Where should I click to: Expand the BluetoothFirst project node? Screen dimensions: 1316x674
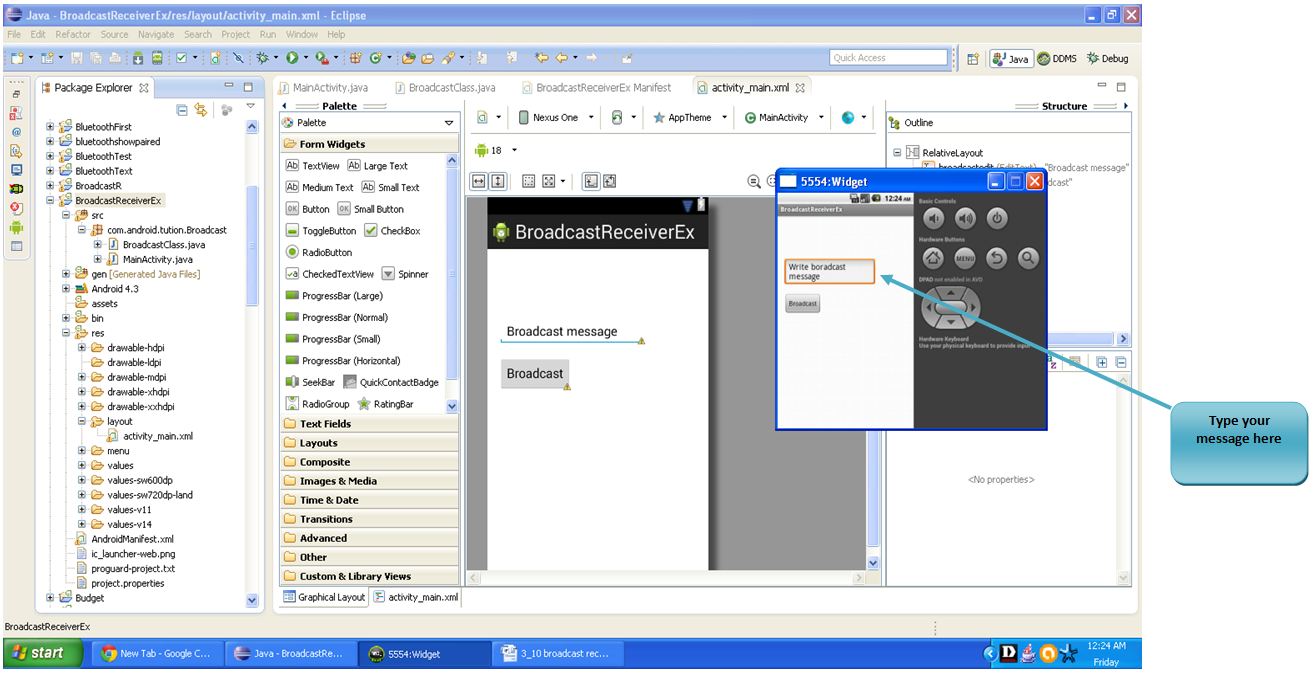point(51,127)
